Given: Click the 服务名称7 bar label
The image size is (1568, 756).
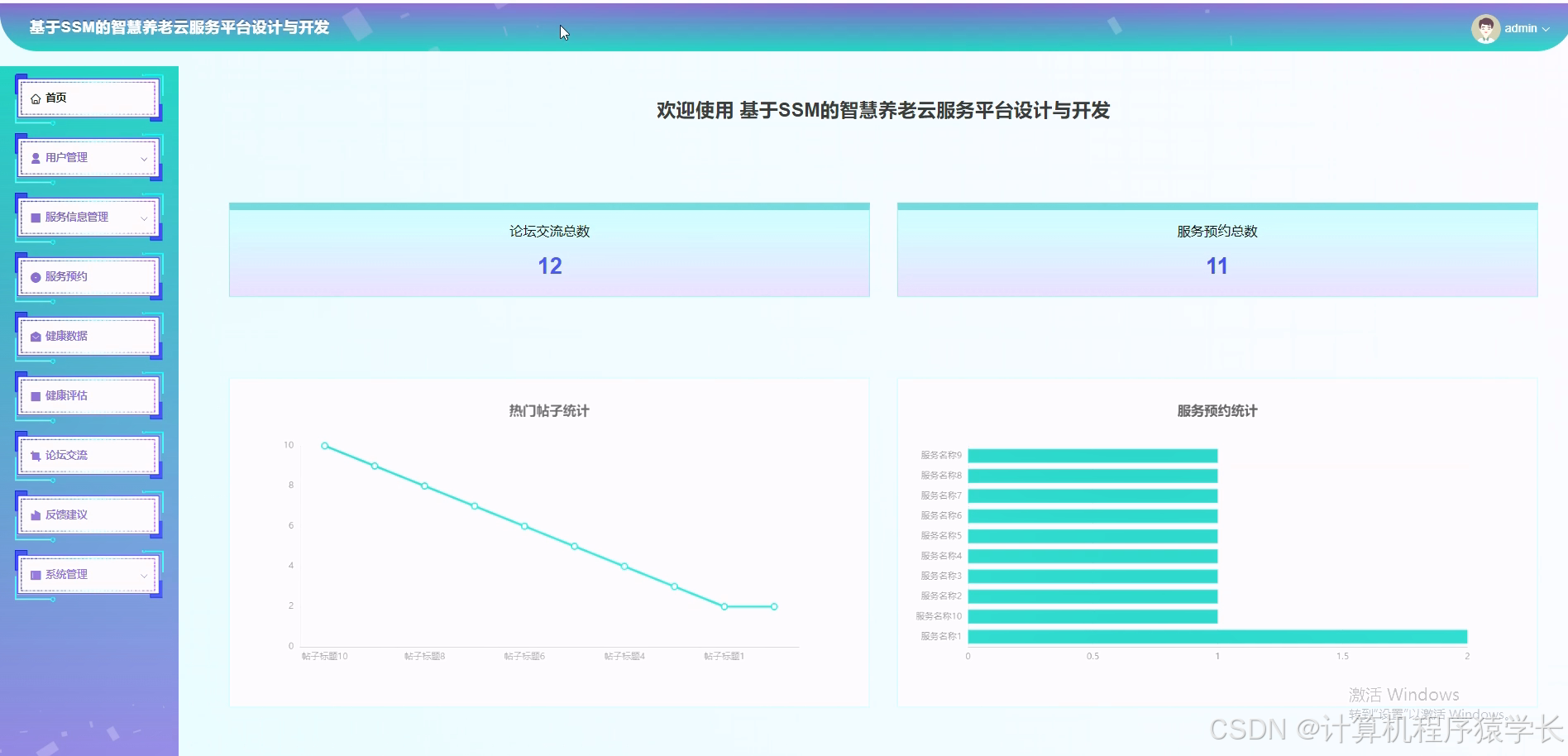Looking at the screenshot, I should (941, 495).
